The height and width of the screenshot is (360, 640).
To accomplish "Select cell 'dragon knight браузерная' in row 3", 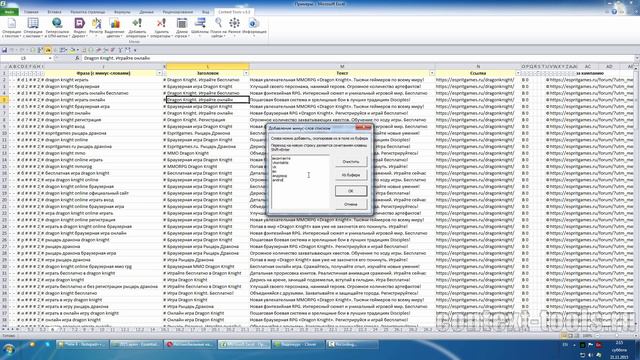I will [103, 87].
